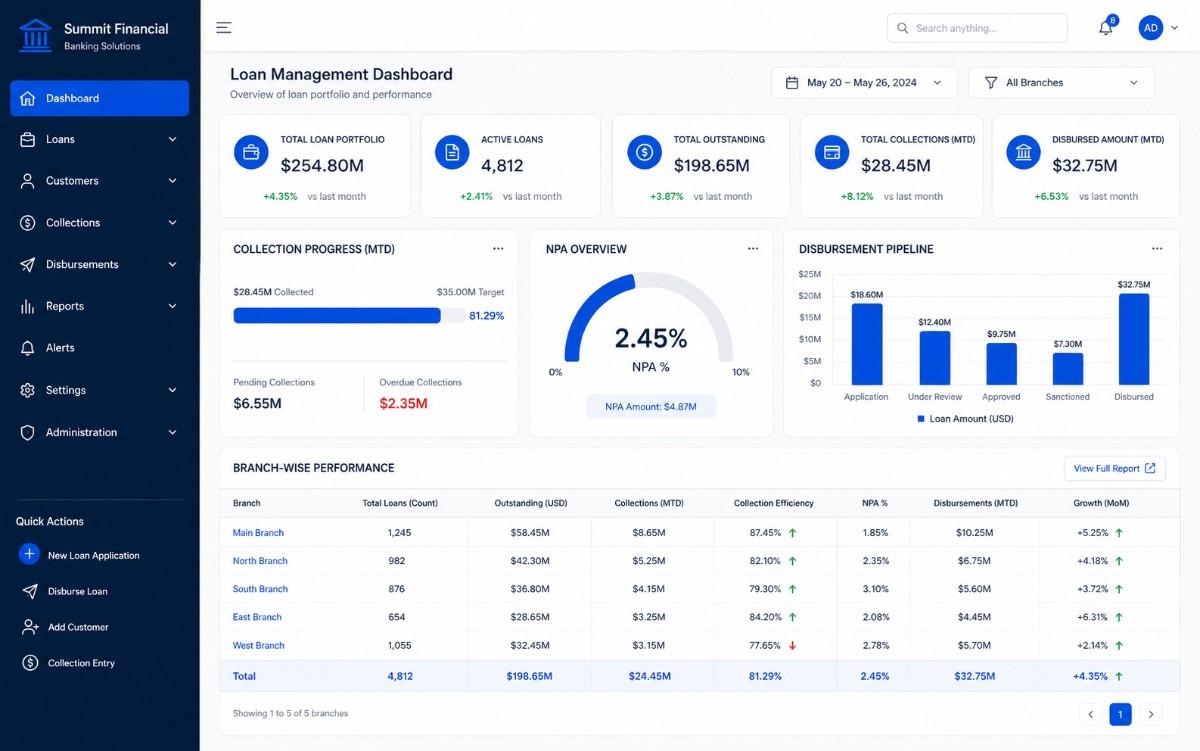
Task: Open the notifications bell
Action: point(1106,28)
